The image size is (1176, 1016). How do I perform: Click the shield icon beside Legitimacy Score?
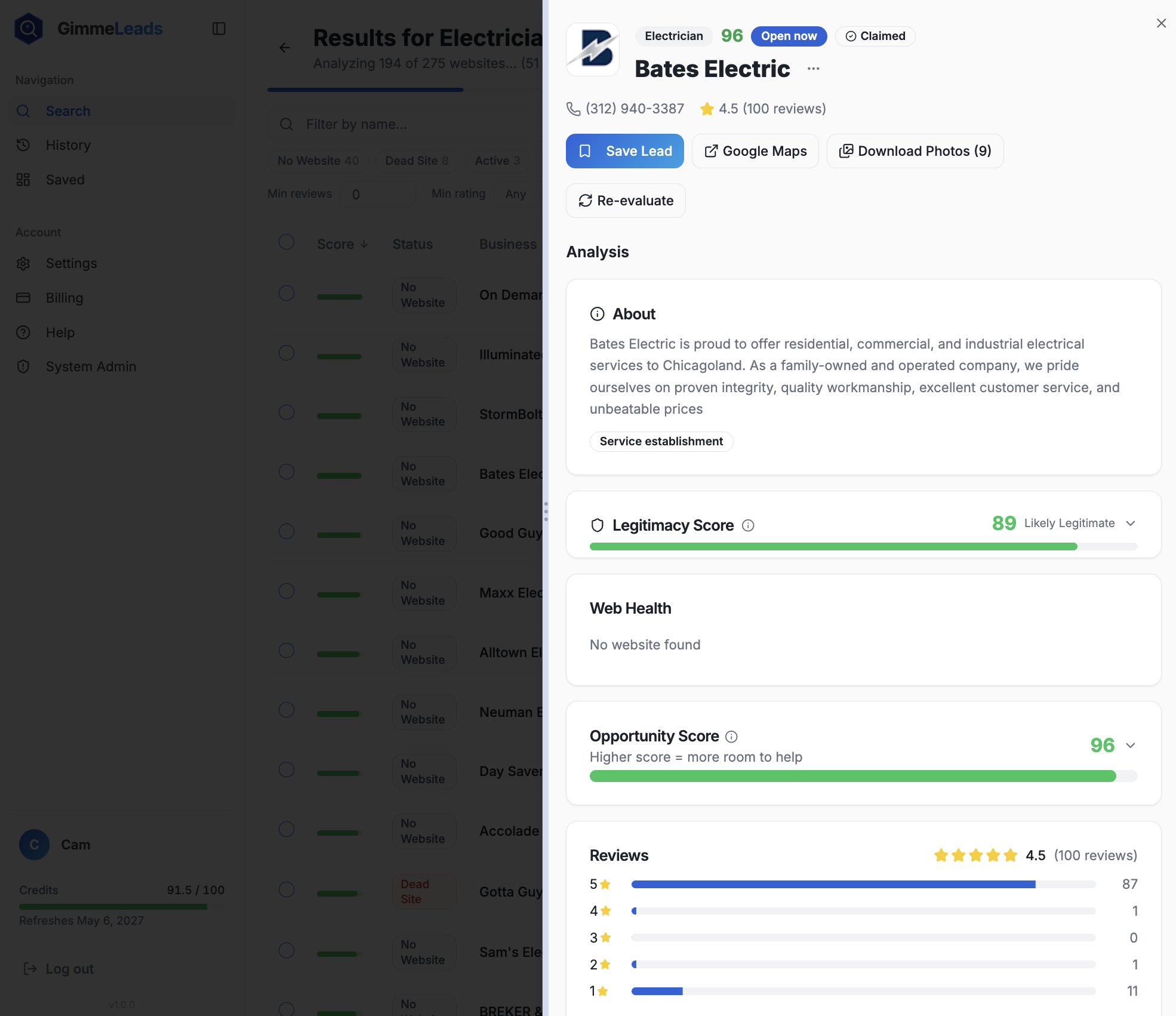pyautogui.click(x=598, y=525)
